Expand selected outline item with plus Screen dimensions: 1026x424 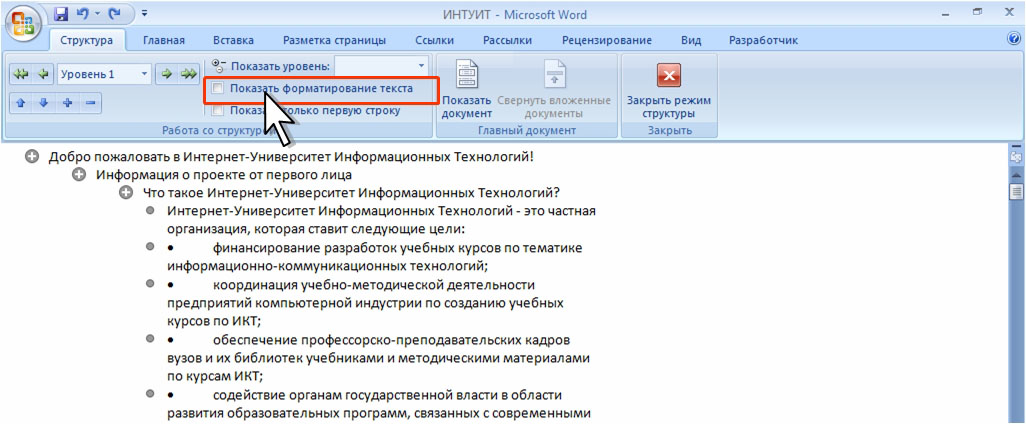67,103
